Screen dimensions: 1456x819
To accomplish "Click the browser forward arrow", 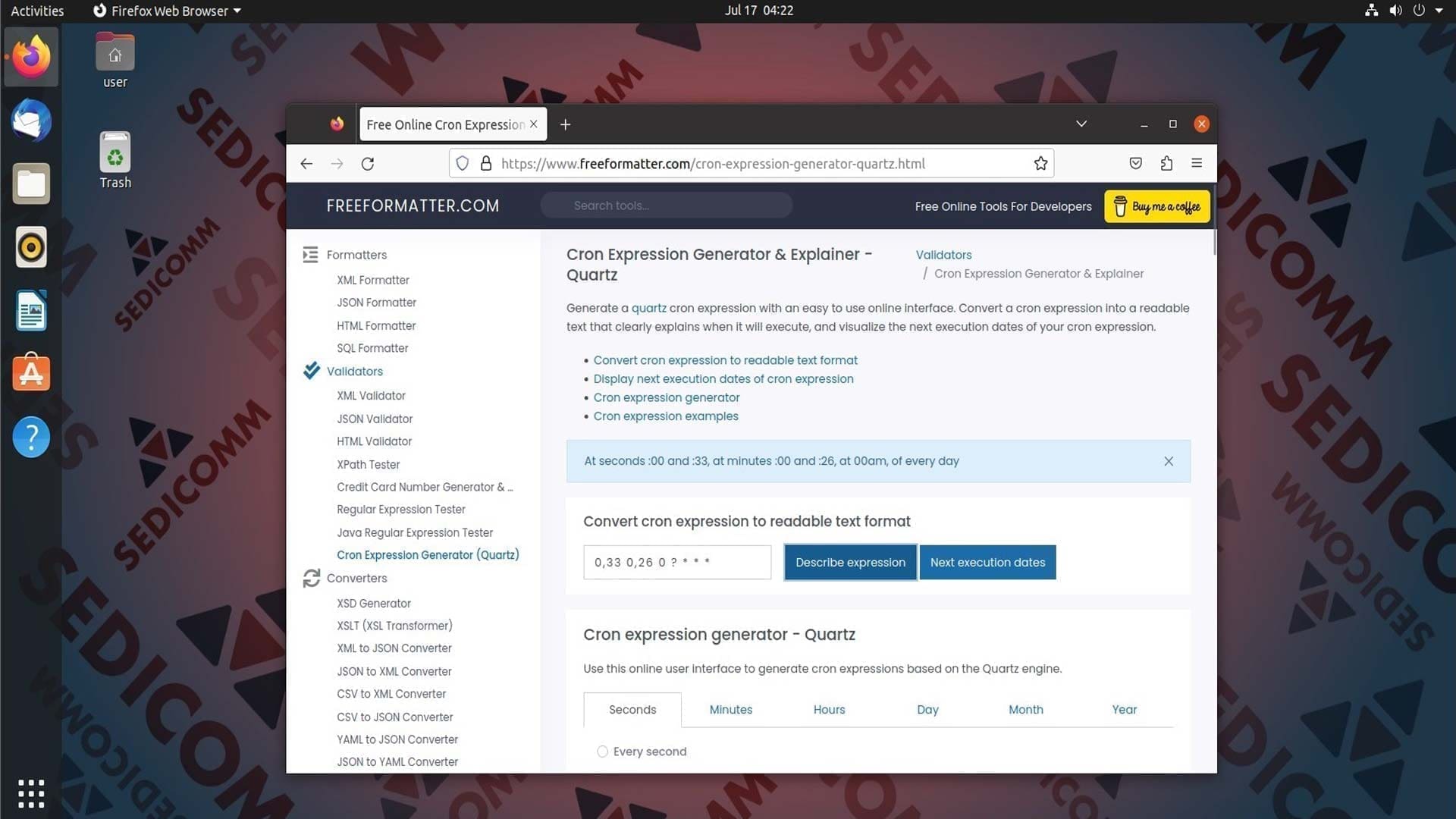I will (337, 164).
